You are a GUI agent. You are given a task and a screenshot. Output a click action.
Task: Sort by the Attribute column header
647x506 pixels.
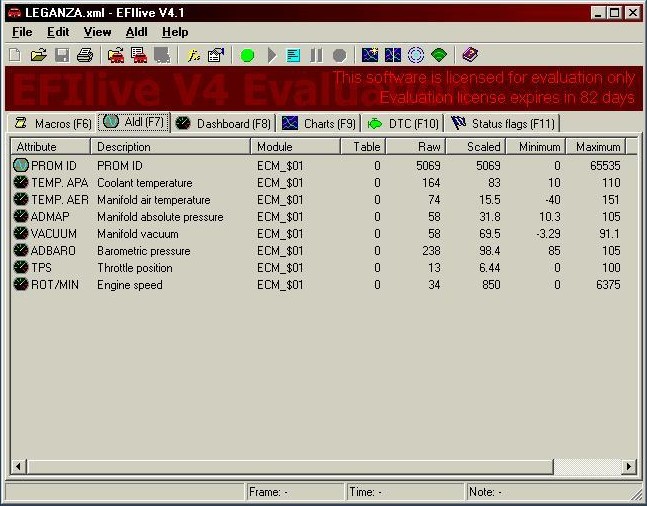tap(50, 147)
